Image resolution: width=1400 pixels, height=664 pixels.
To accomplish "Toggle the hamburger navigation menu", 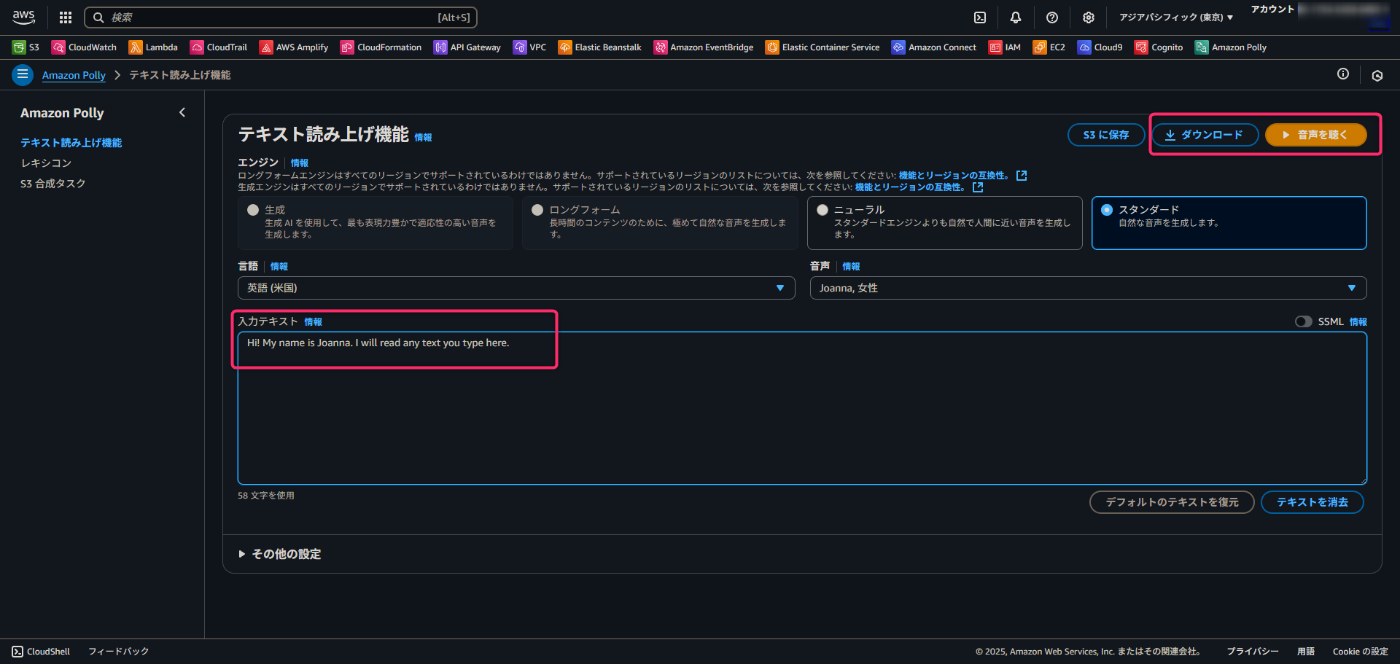I will point(22,75).
